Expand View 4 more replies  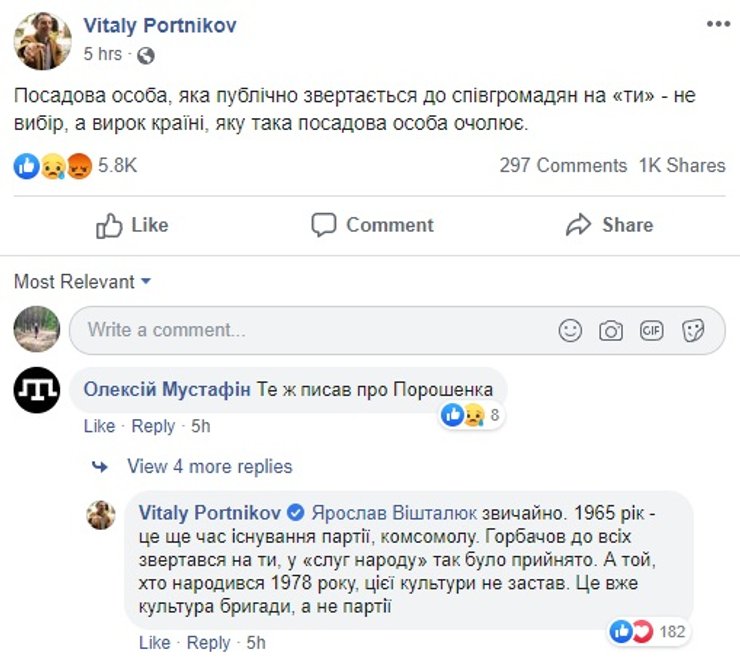209,466
